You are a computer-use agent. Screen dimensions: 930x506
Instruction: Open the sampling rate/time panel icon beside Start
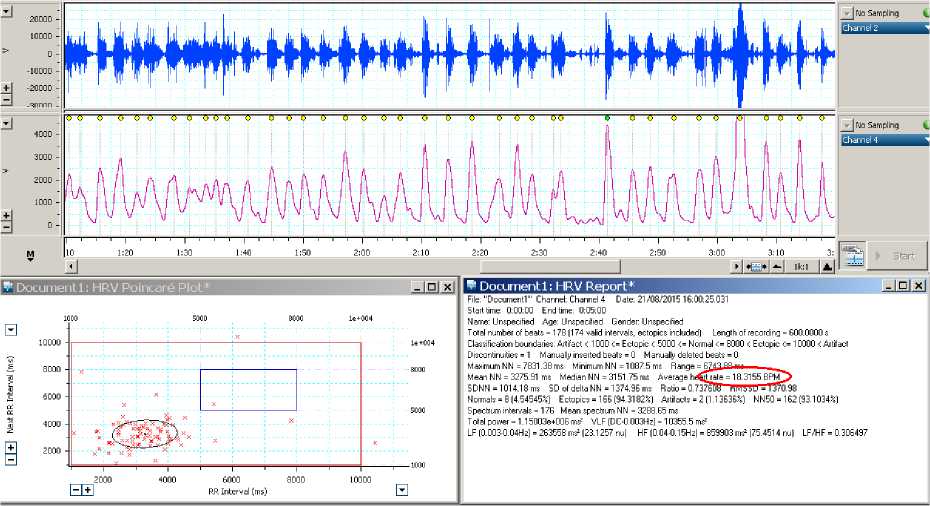point(852,255)
